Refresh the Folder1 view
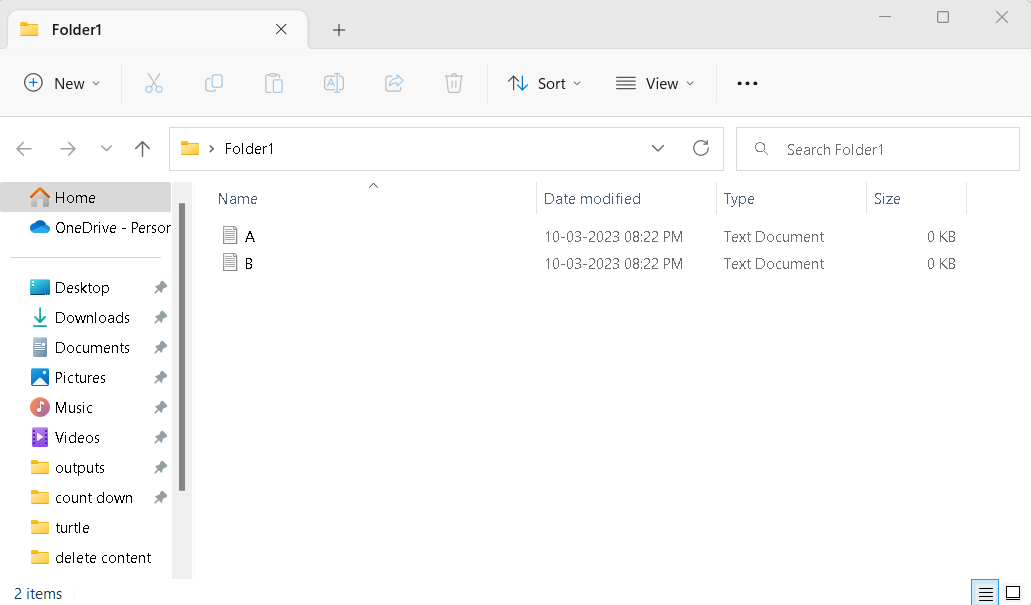Image resolution: width=1031 pixels, height=605 pixels. tap(700, 148)
